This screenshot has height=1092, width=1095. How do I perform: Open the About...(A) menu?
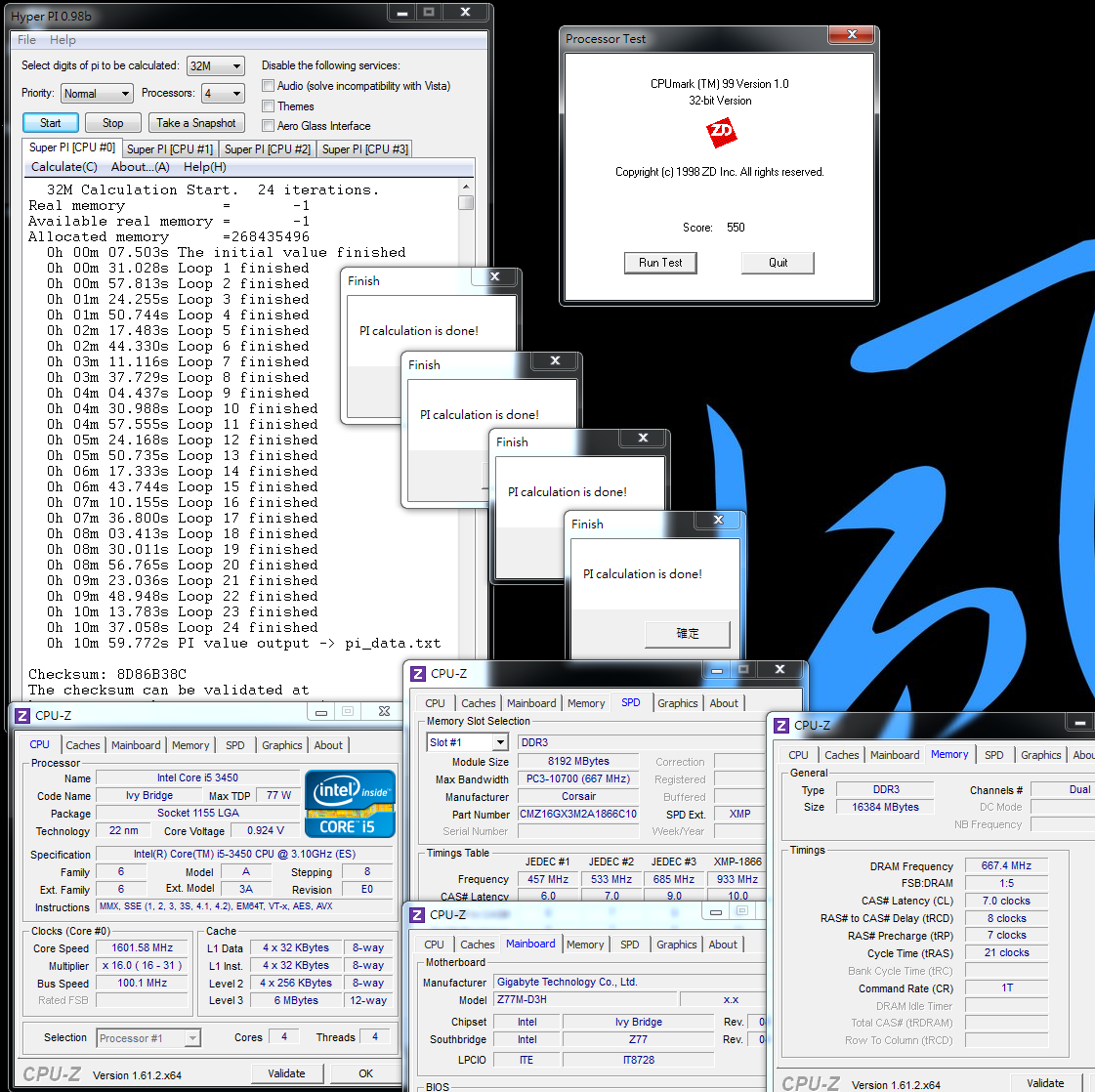[141, 167]
